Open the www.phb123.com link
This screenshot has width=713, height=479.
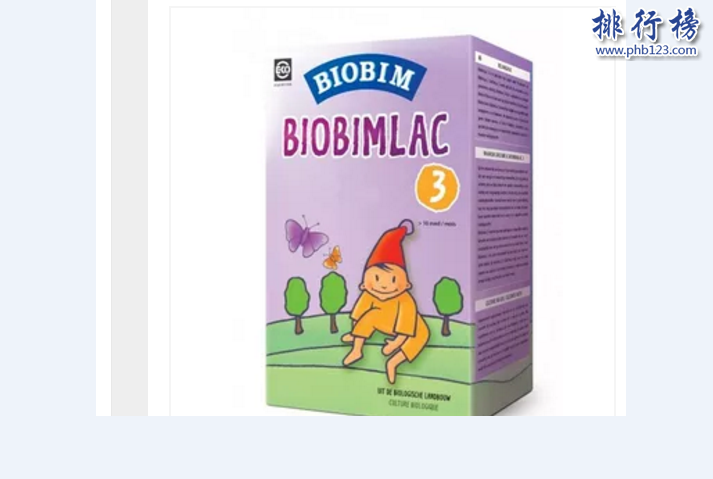pos(646,50)
